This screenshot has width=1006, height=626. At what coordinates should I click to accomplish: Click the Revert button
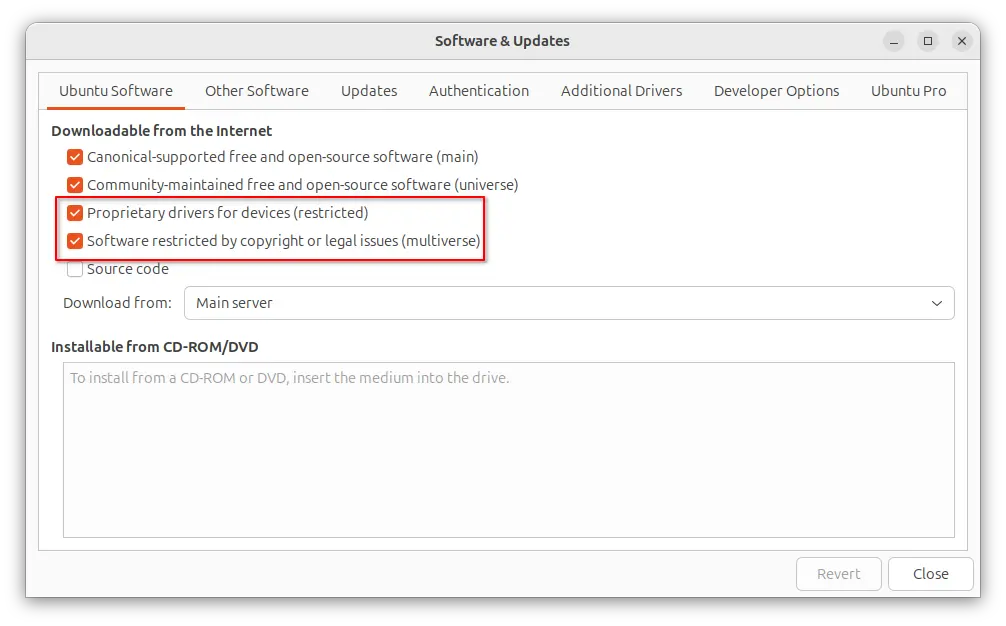point(839,574)
